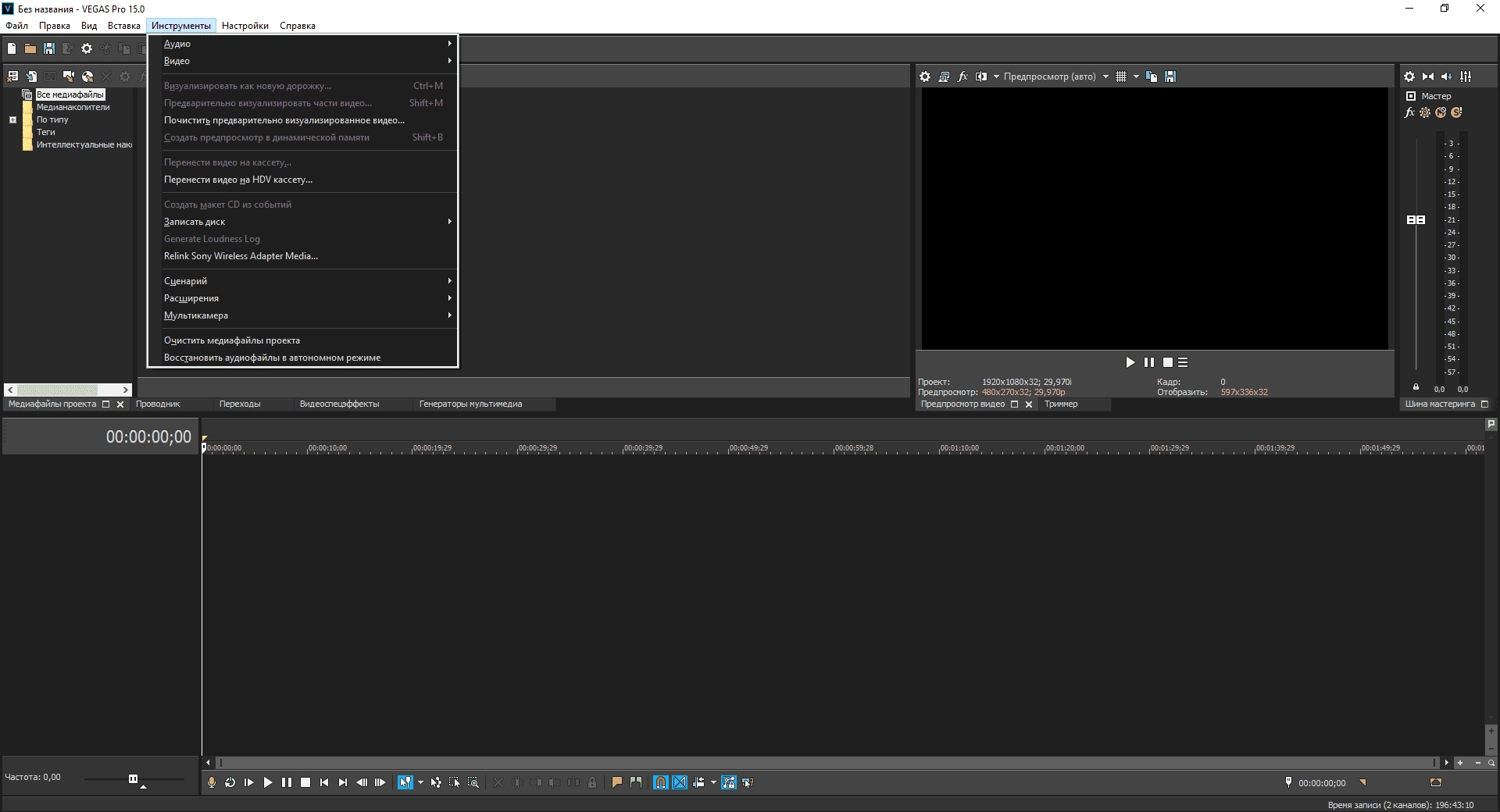This screenshot has height=812, width=1500.
Task: Switch to the Проводник tab
Action: coord(158,404)
